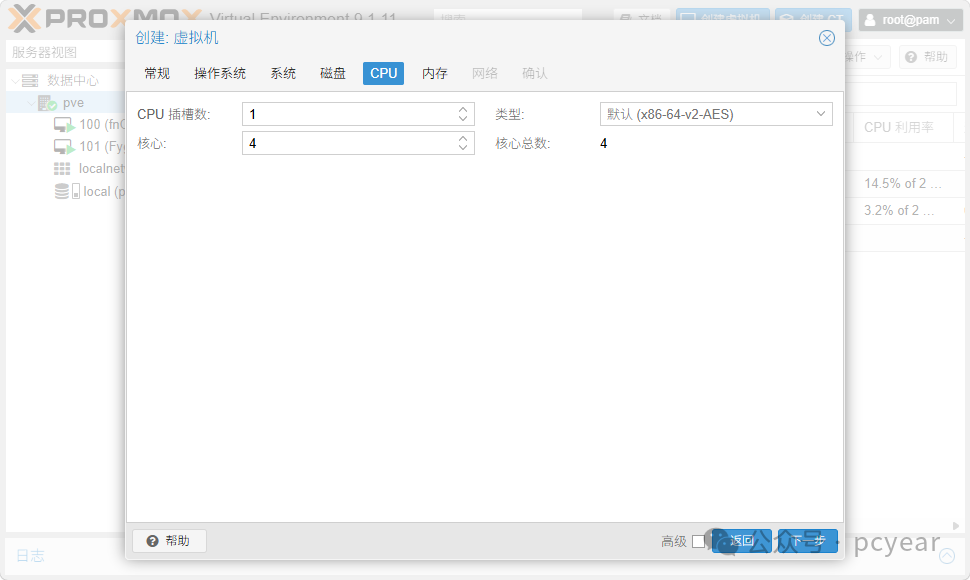Click the 数据中心 server icon

[30, 80]
